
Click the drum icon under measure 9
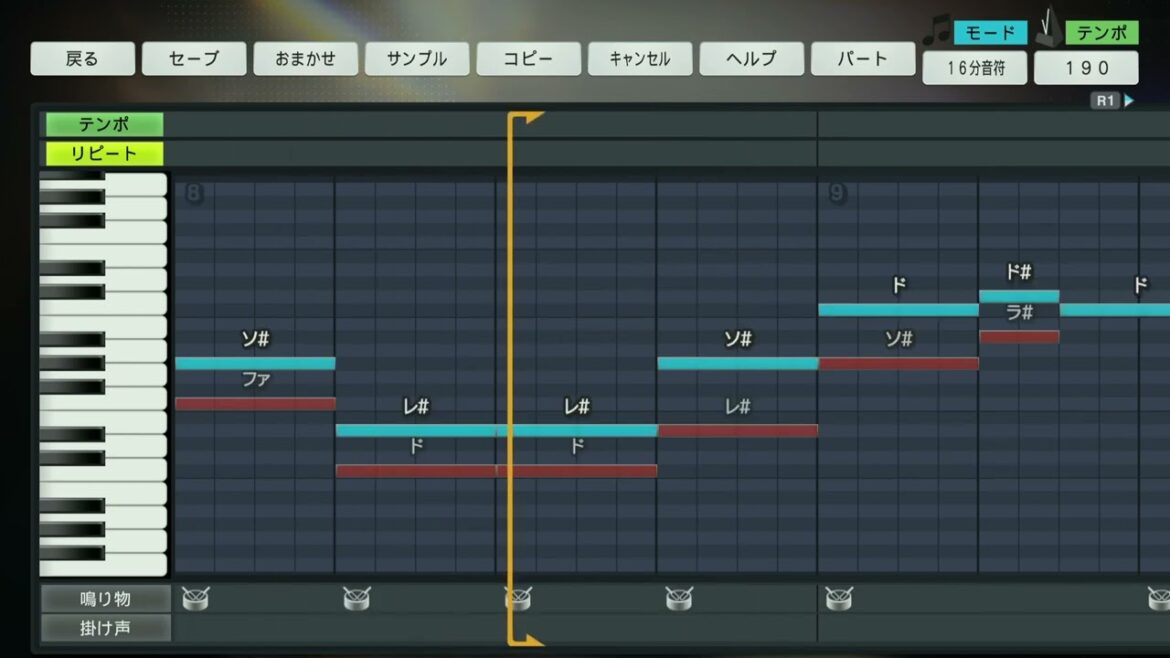(x=840, y=598)
